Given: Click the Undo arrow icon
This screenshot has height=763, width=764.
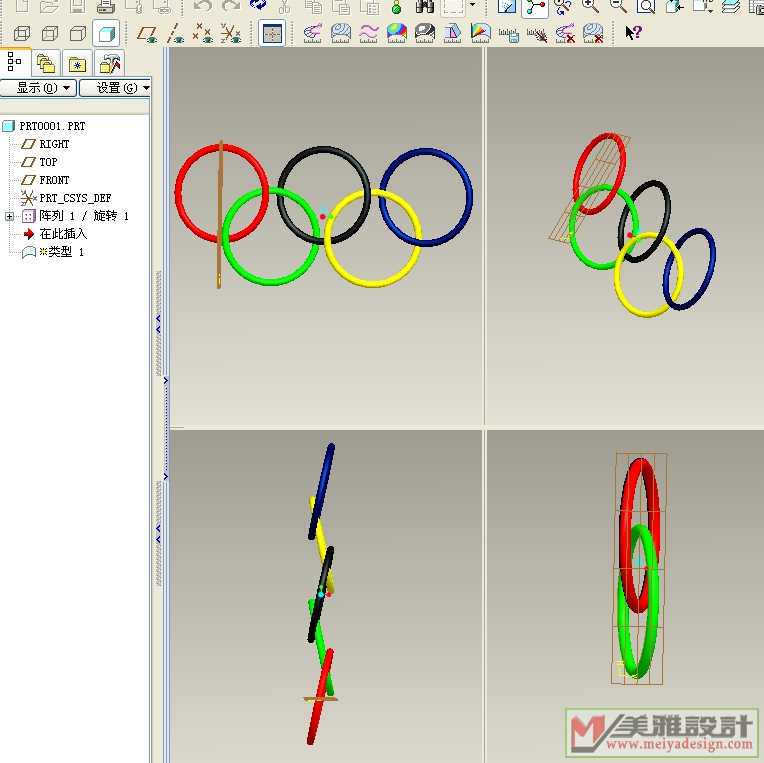Looking at the screenshot, I should (x=202, y=6).
